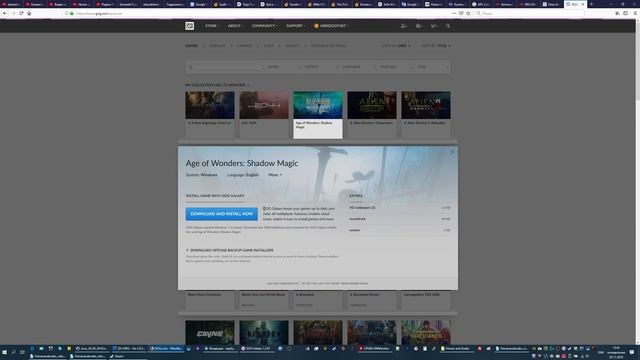Click DOWNLOAD AND INSTALL NOW button

[x=222, y=214]
